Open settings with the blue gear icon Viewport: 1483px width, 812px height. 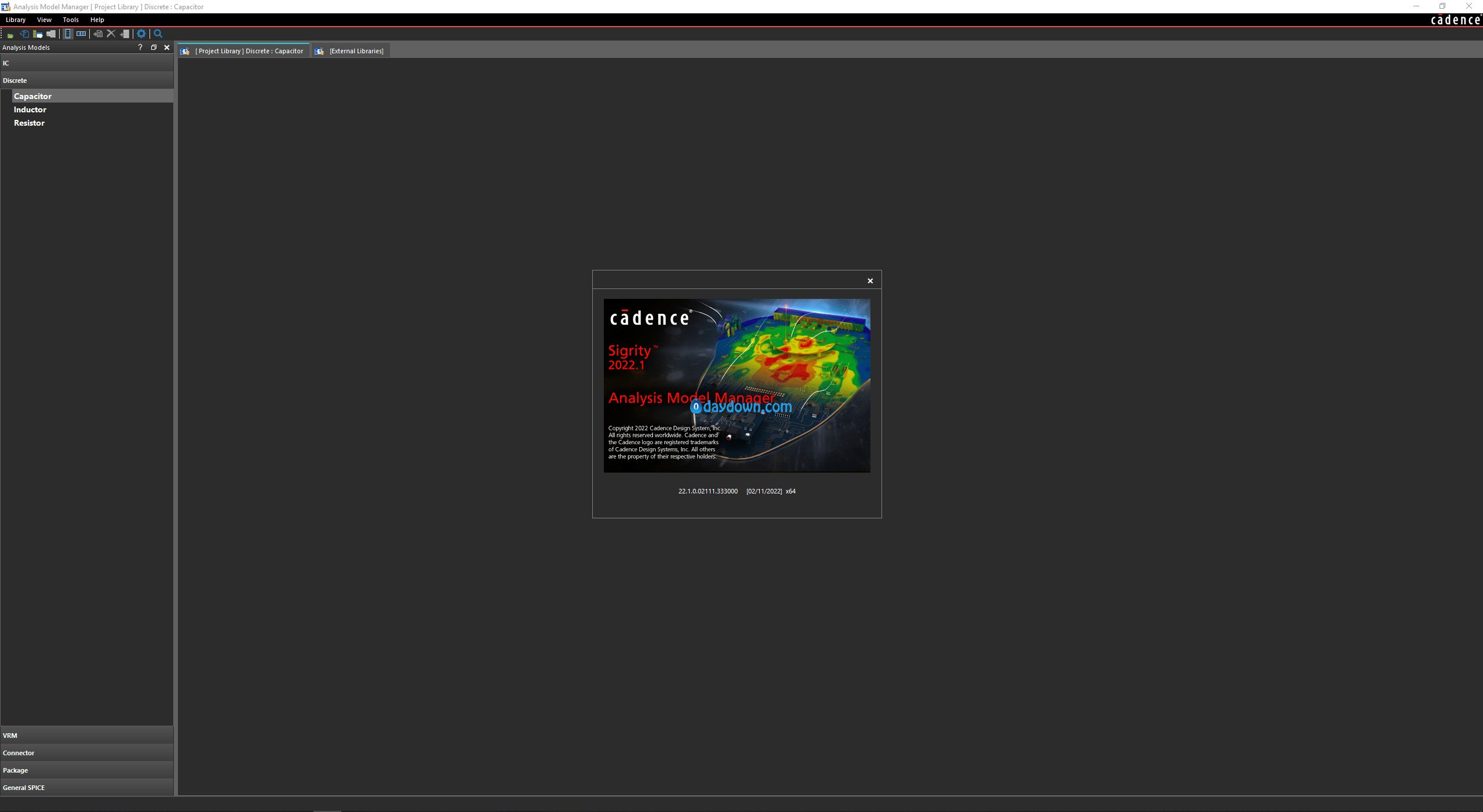[141, 34]
